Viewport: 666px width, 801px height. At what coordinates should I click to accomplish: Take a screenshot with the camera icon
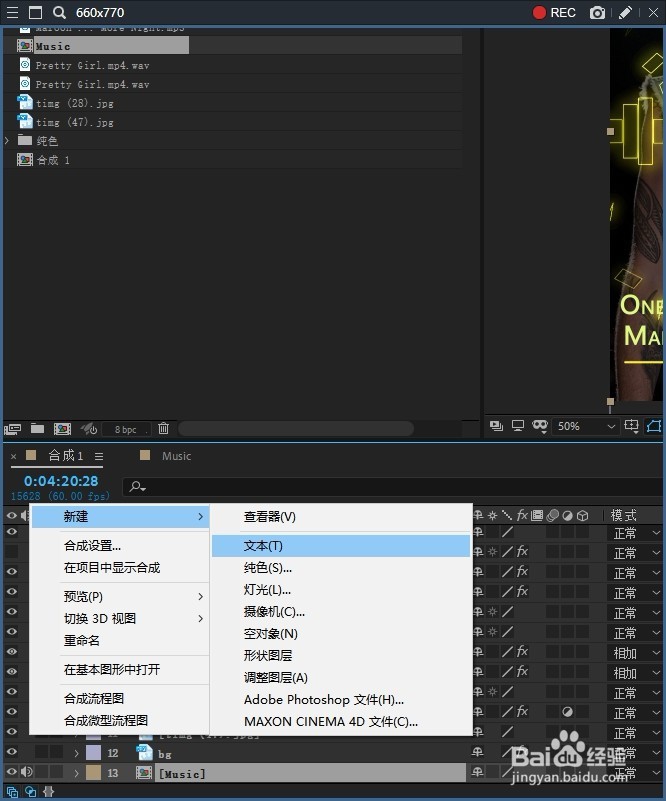pyautogui.click(x=597, y=13)
